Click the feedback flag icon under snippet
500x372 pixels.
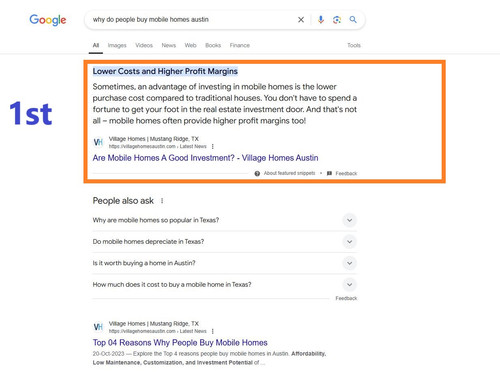pyautogui.click(x=329, y=173)
